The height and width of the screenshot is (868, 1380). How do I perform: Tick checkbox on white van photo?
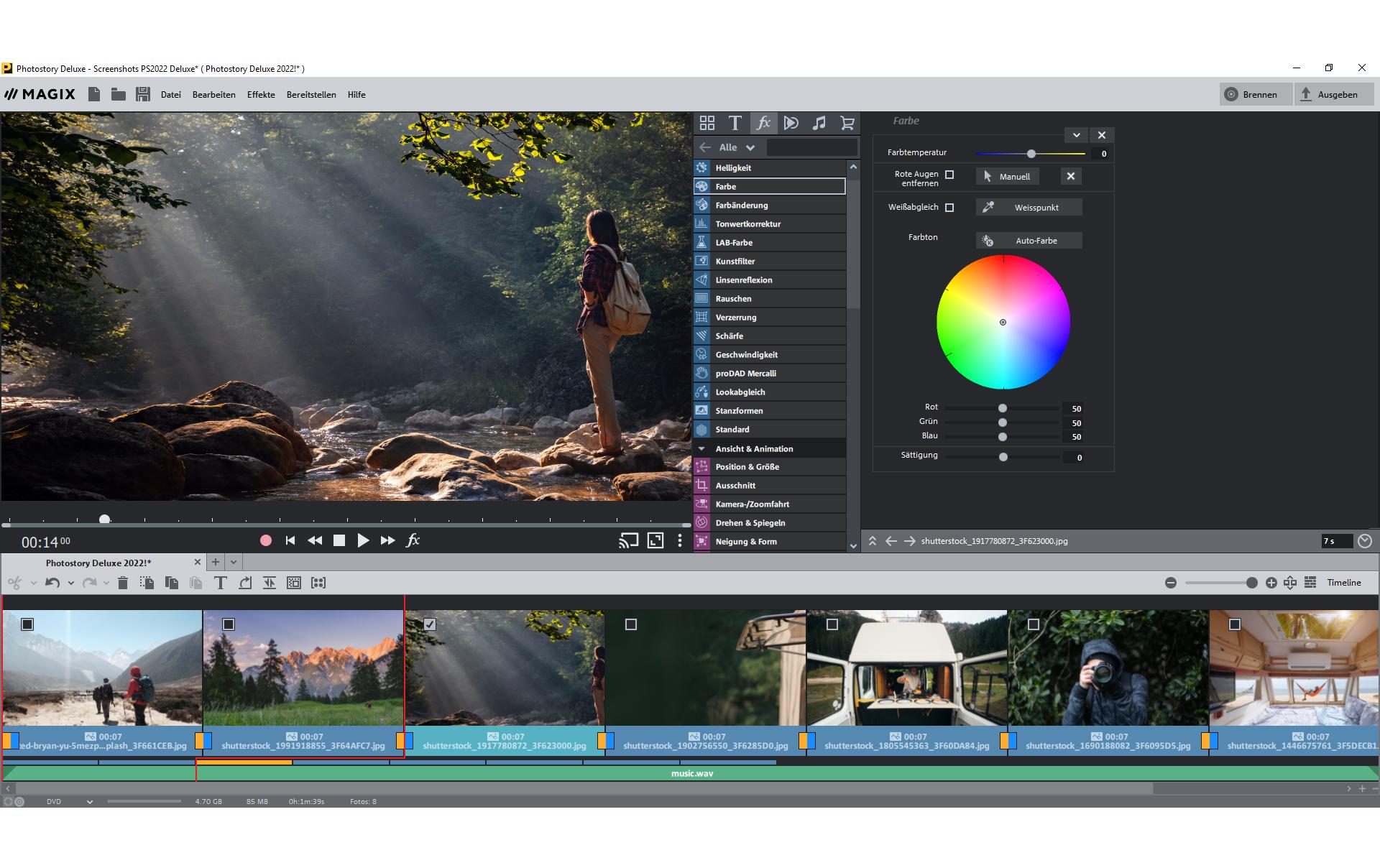(x=832, y=624)
